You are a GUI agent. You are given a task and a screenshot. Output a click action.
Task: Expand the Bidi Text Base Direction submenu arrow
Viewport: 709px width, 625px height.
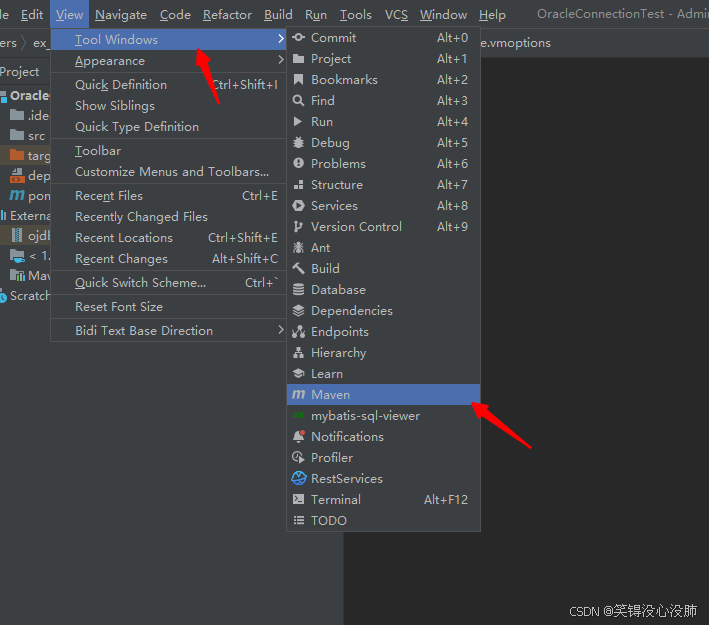[281, 330]
